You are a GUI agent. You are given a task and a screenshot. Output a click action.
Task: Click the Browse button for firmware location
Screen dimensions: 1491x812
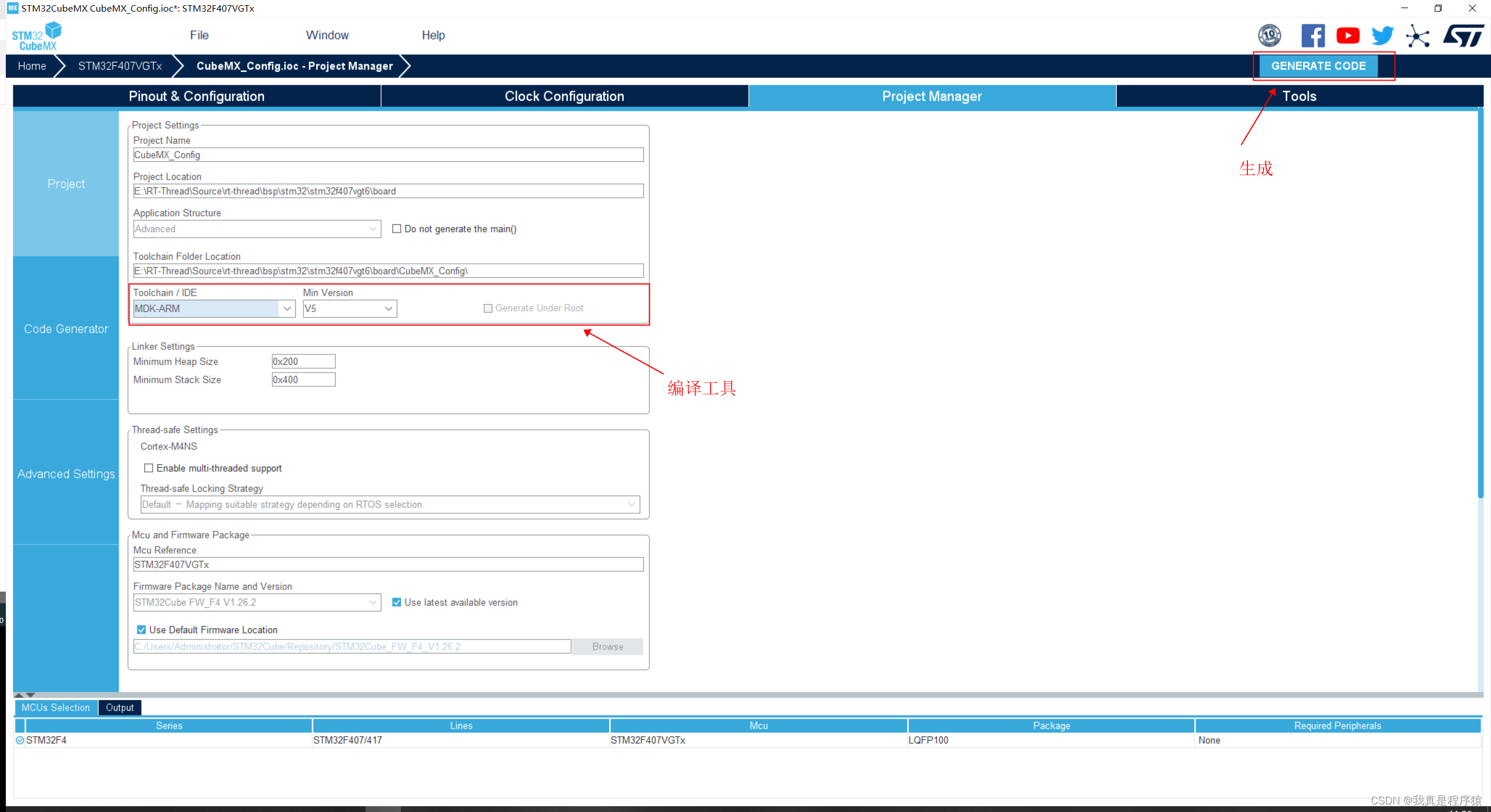point(607,647)
